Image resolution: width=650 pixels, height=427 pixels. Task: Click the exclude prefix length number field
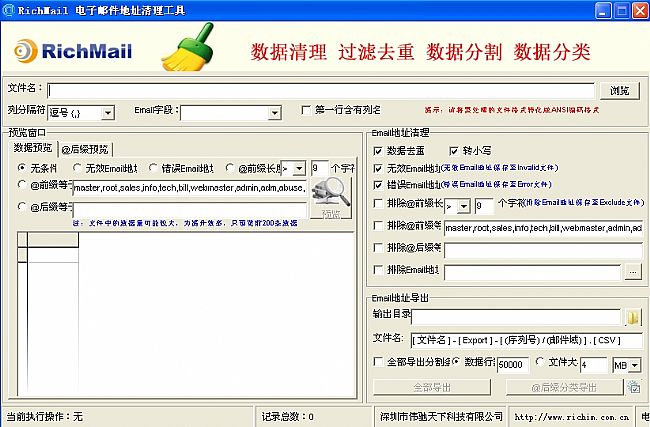[x=484, y=206]
